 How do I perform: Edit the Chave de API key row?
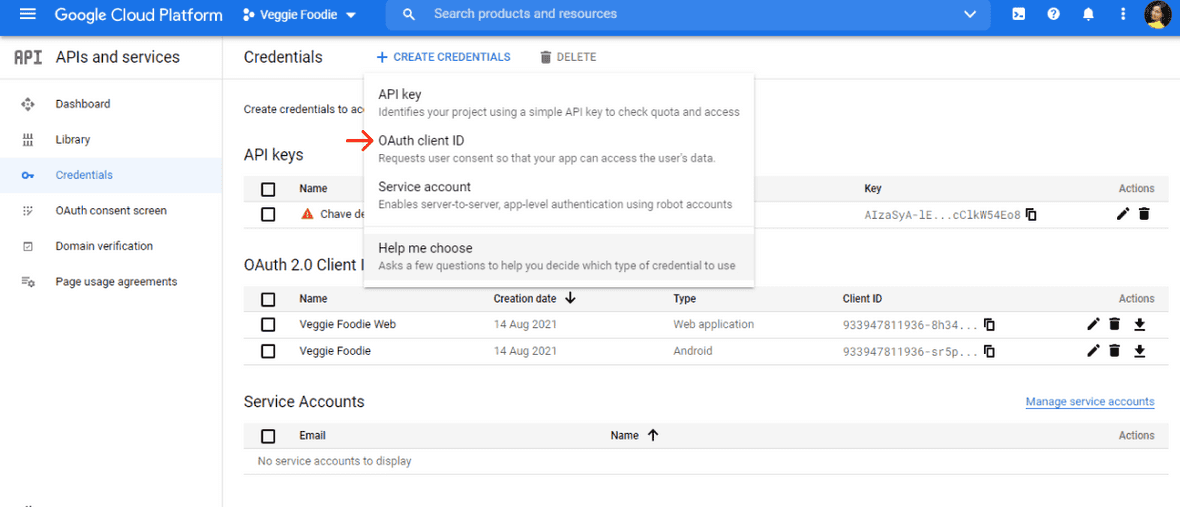click(x=1123, y=214)
